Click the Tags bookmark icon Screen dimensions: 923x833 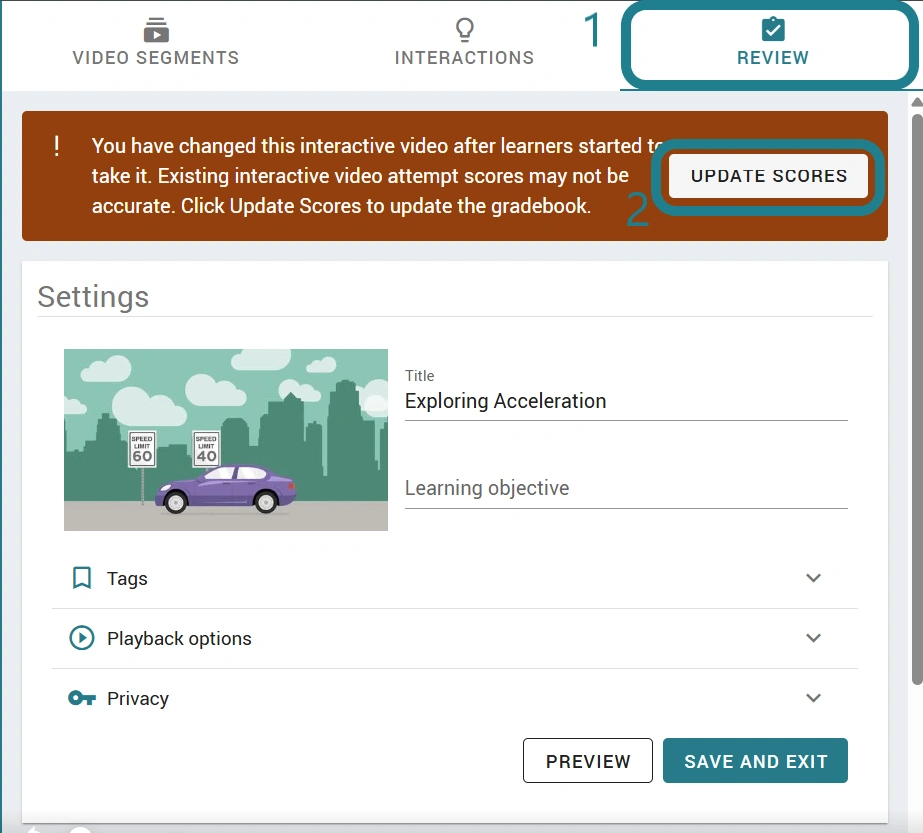82,578
